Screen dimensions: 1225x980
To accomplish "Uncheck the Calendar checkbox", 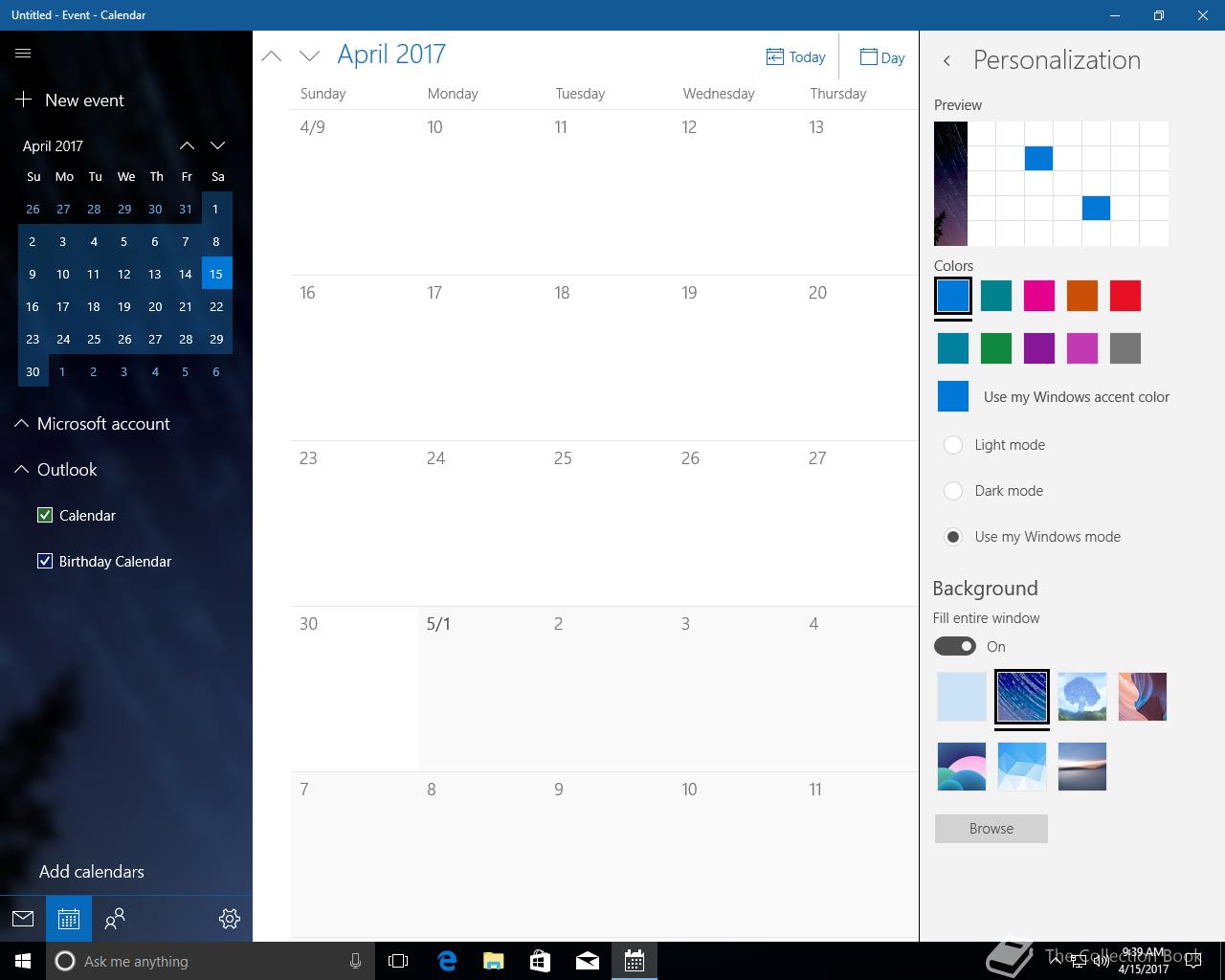I will (x=45, y=515).
